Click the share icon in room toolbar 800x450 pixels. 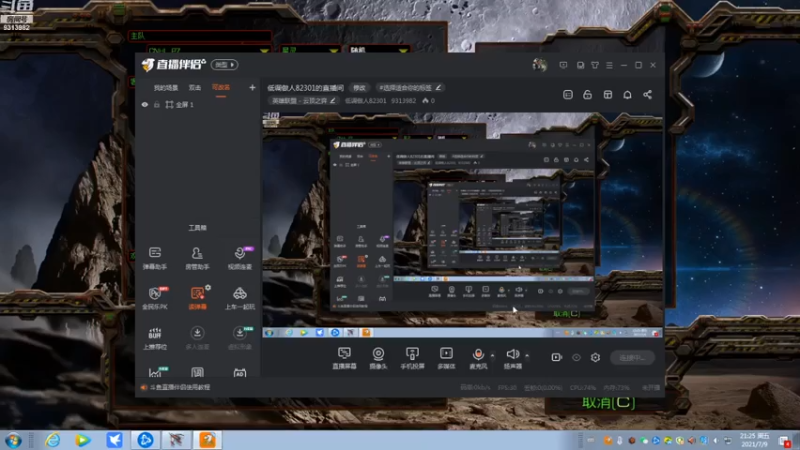click(647, 95)
